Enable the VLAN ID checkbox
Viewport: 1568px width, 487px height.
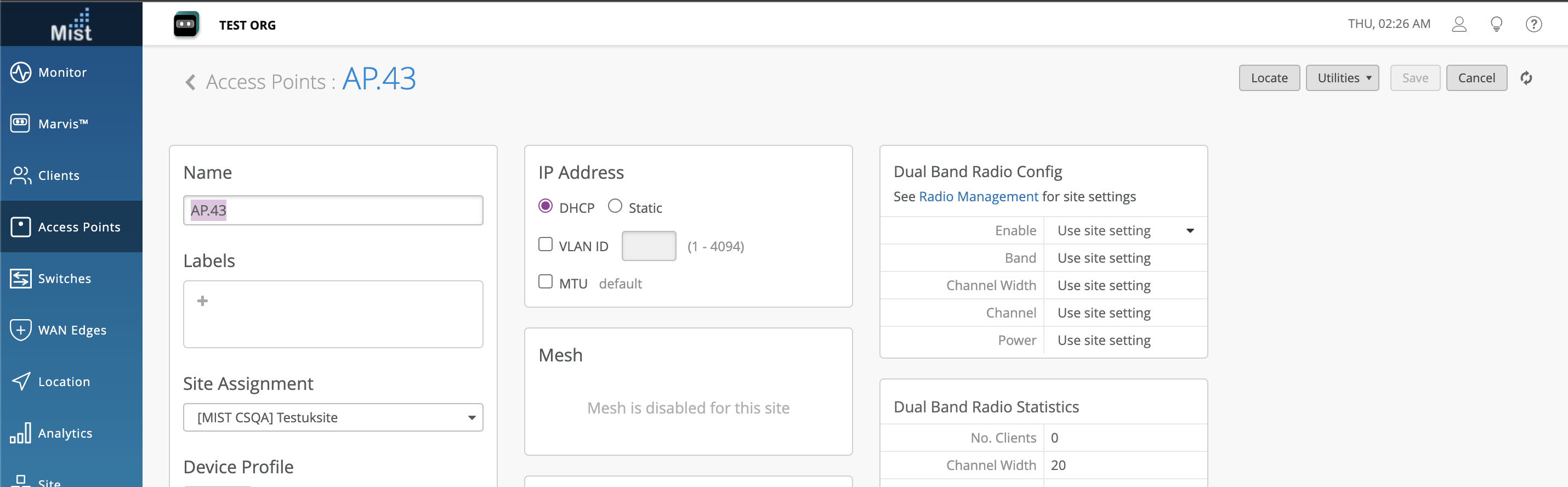click(546, 245)
